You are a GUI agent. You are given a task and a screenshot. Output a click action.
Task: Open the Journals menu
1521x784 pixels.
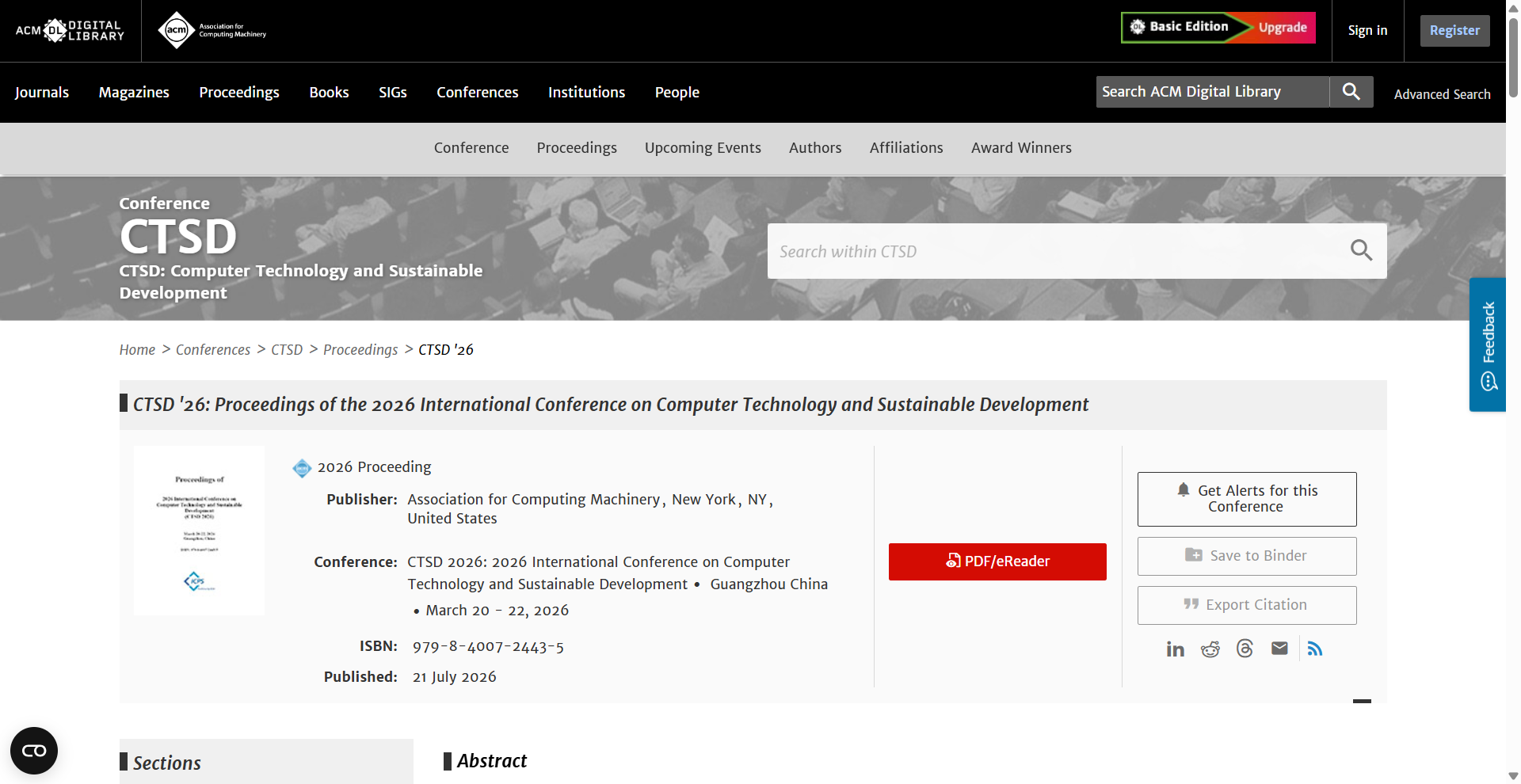click(x=42, y=93)
